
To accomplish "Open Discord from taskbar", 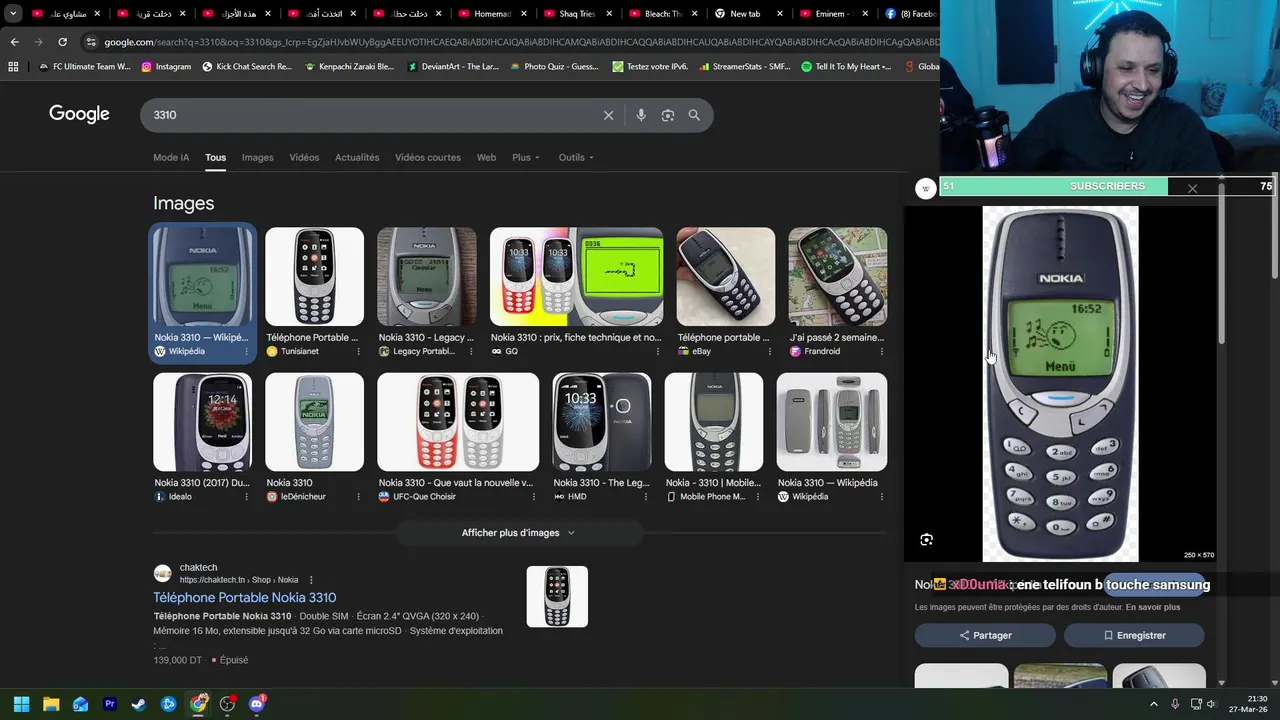I will [257, 704].
